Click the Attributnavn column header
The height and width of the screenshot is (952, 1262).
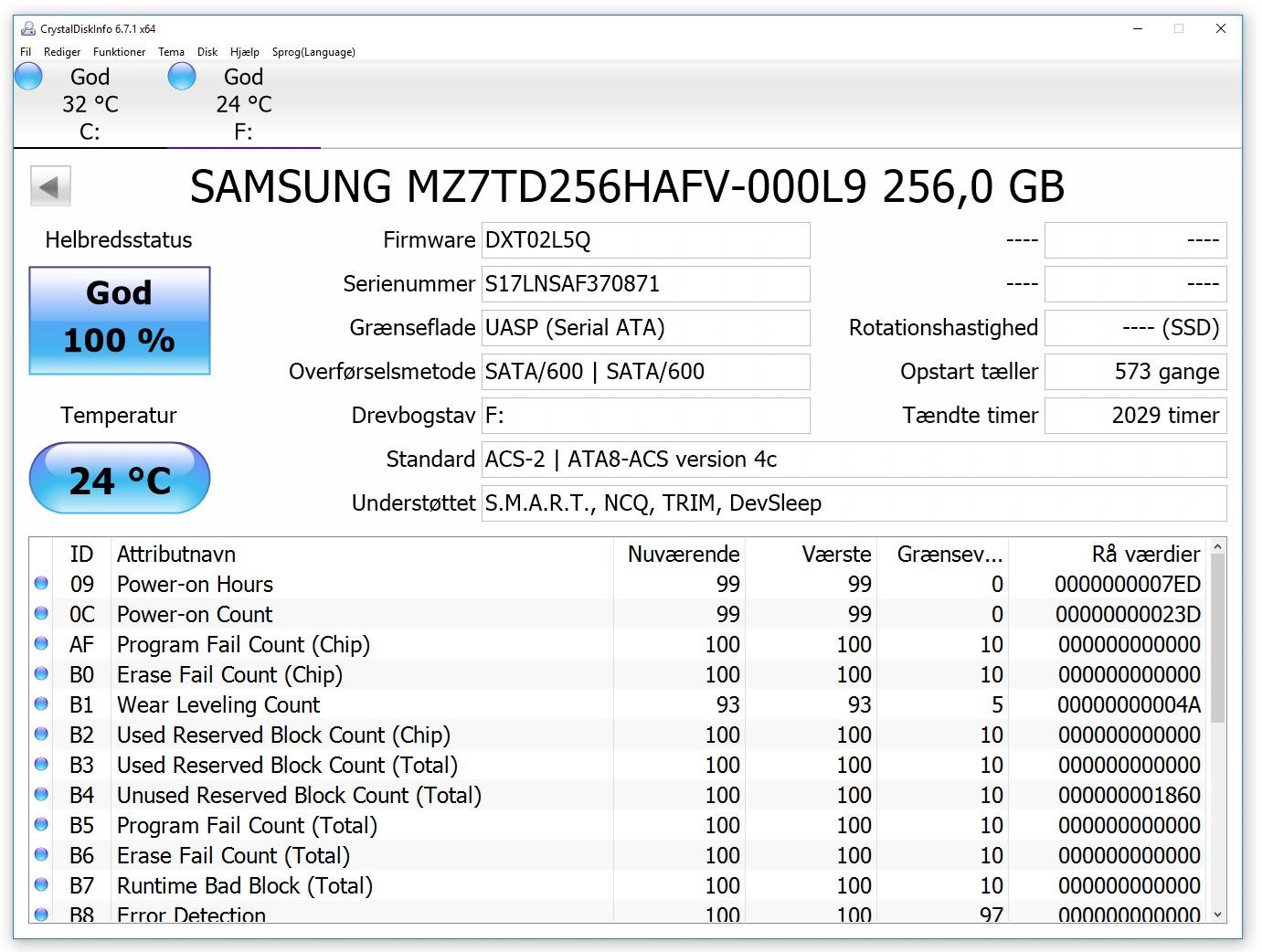(x=362, y=554)
